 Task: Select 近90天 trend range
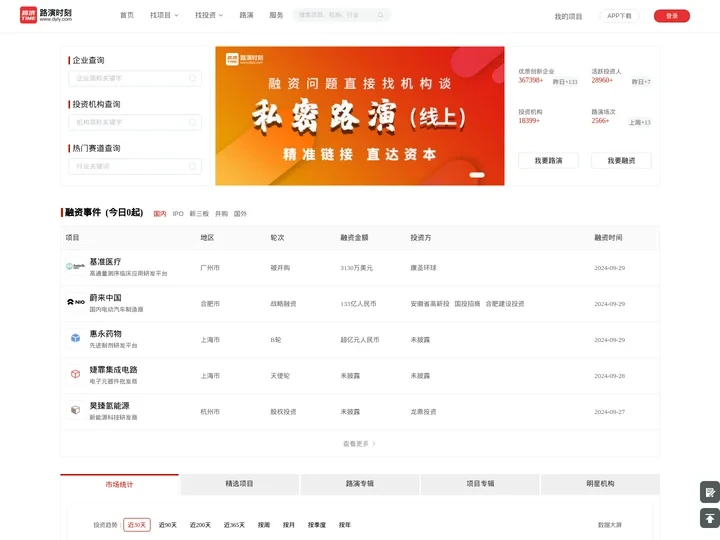168,525
